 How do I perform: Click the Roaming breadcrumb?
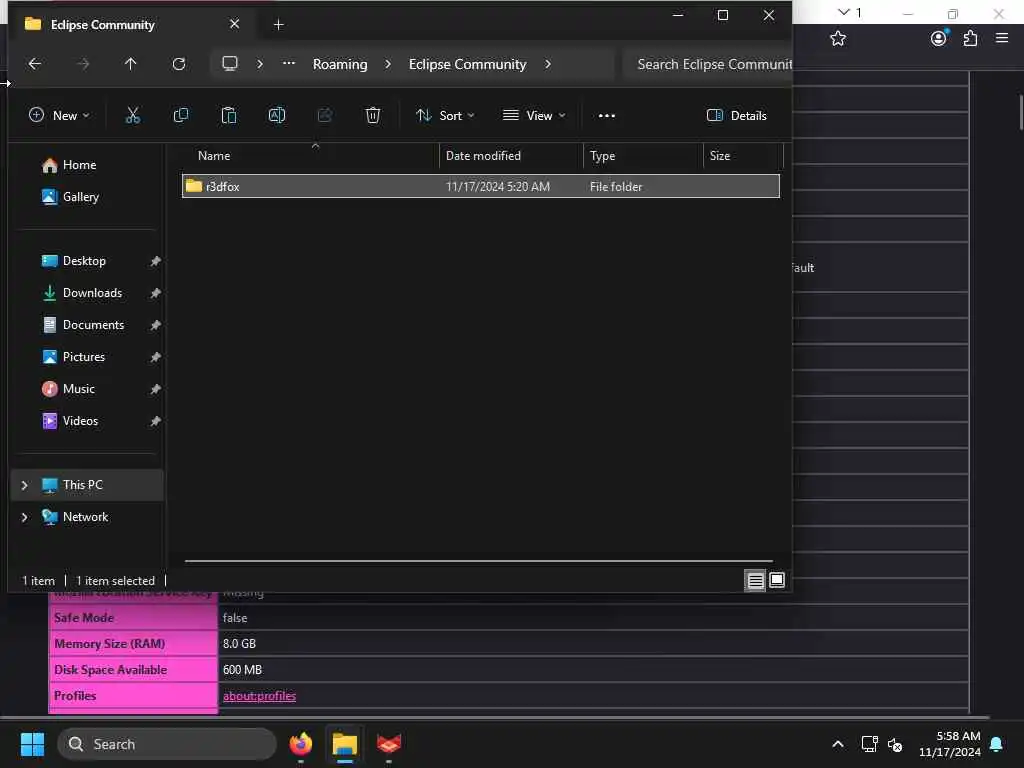340,64
